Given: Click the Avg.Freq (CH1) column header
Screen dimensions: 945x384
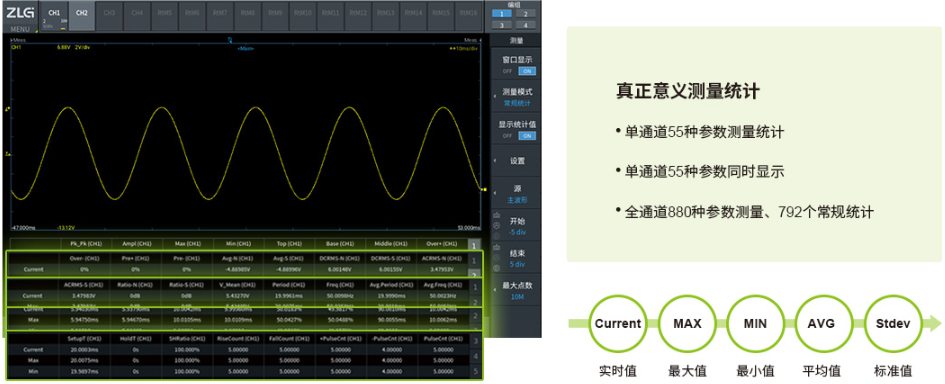Looking at the screenshot, I should click(x=442, y=285).
